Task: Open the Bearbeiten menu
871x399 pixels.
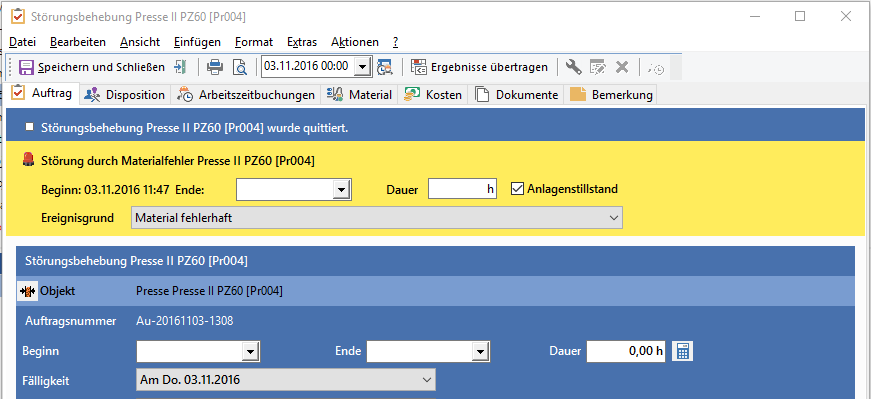Action: coord(78,42)
